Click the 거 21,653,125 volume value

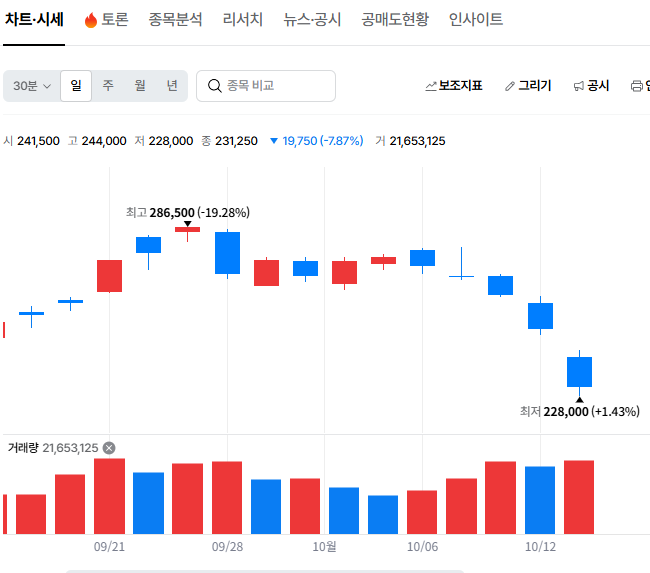pos(410,141)
